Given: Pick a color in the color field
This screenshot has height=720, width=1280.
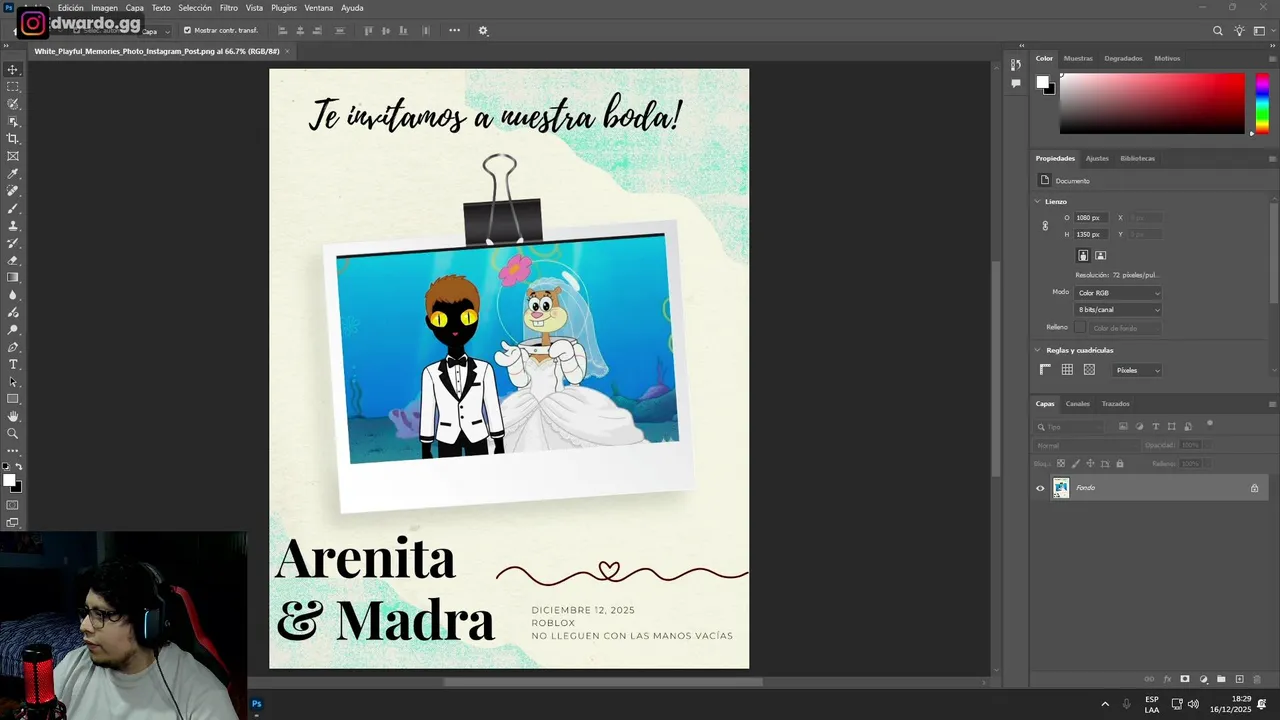Looking at the screenshot, I should coord(1152,103).
